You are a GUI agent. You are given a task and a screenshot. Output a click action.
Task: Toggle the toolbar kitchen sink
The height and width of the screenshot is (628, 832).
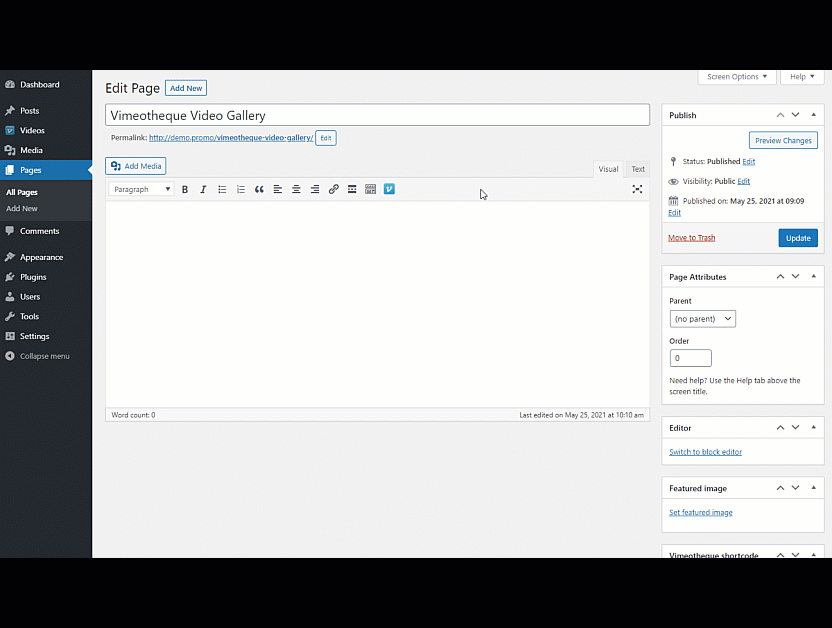coord(370,189)
